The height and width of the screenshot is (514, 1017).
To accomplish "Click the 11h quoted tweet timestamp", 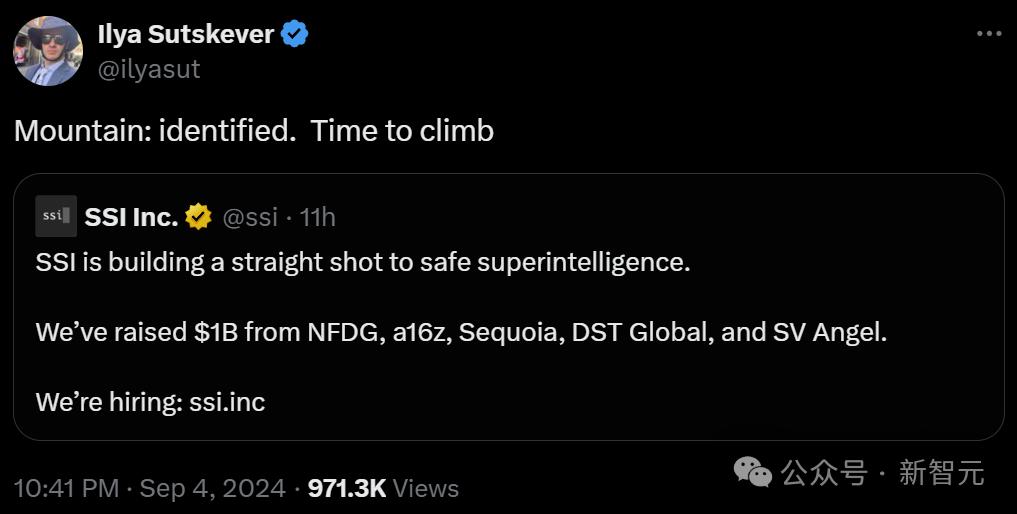I will [x=318, y=217].
